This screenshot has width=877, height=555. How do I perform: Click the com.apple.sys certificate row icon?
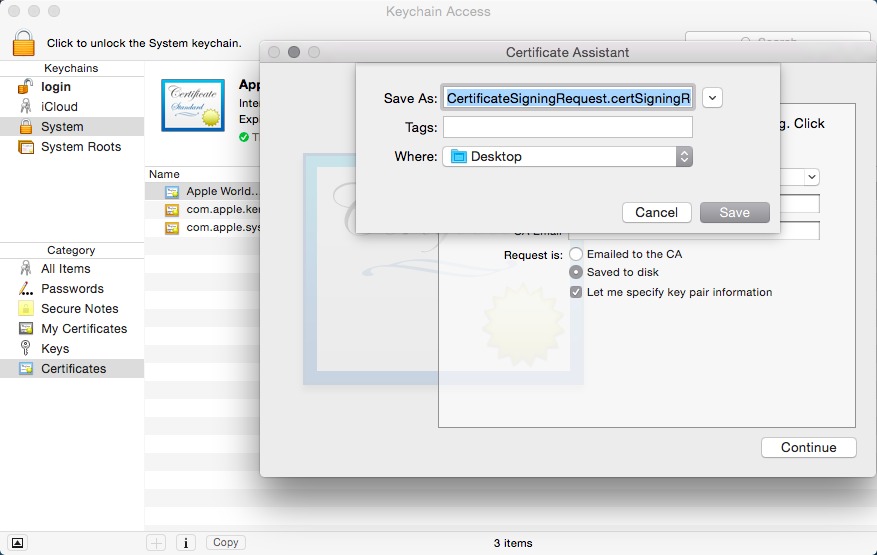172,228
